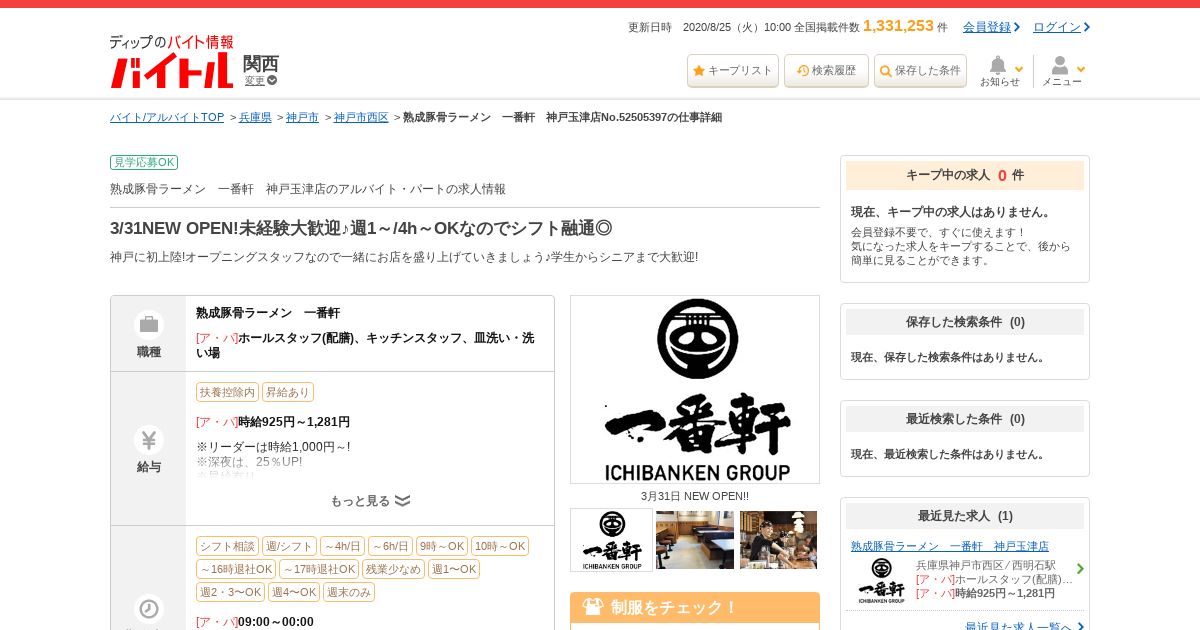Select the staff photo thumbnail
The width and height of the screenshot is (1200, 630).
pyautogui.click(x=778, y=540)
